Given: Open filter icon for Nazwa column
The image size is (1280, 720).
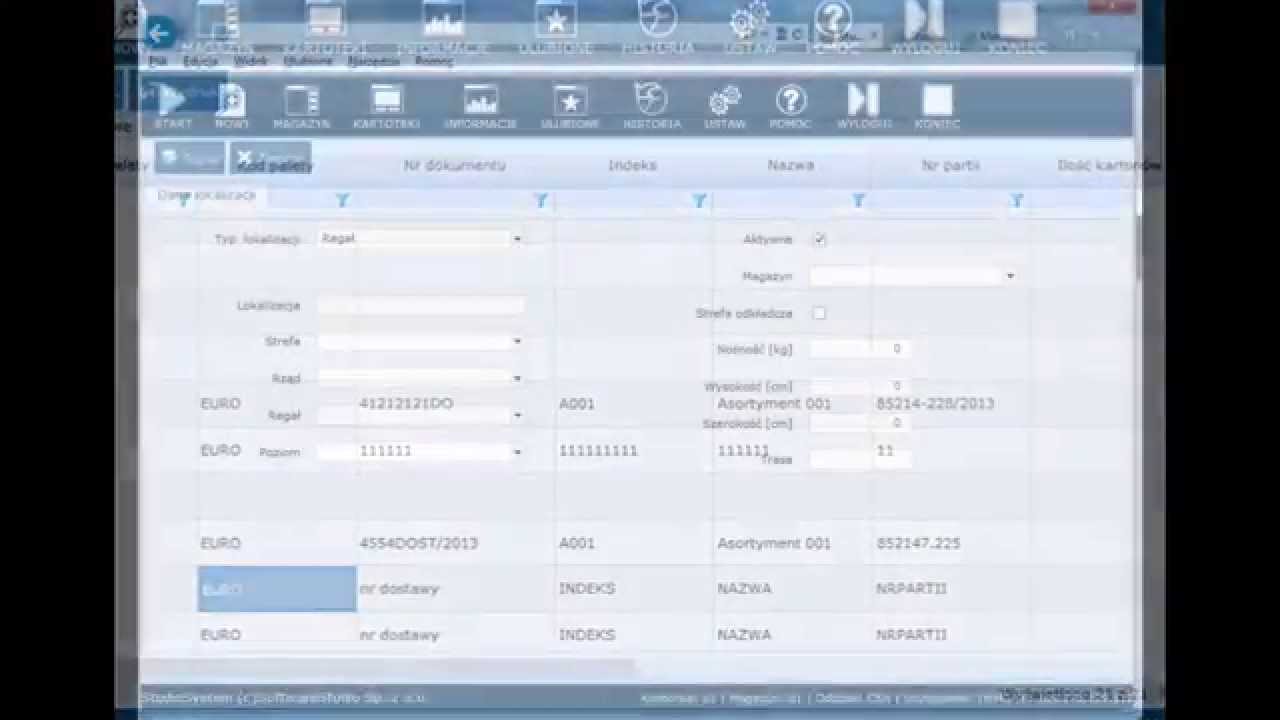Looking at the screenshot, I should [x=858, y=201].
